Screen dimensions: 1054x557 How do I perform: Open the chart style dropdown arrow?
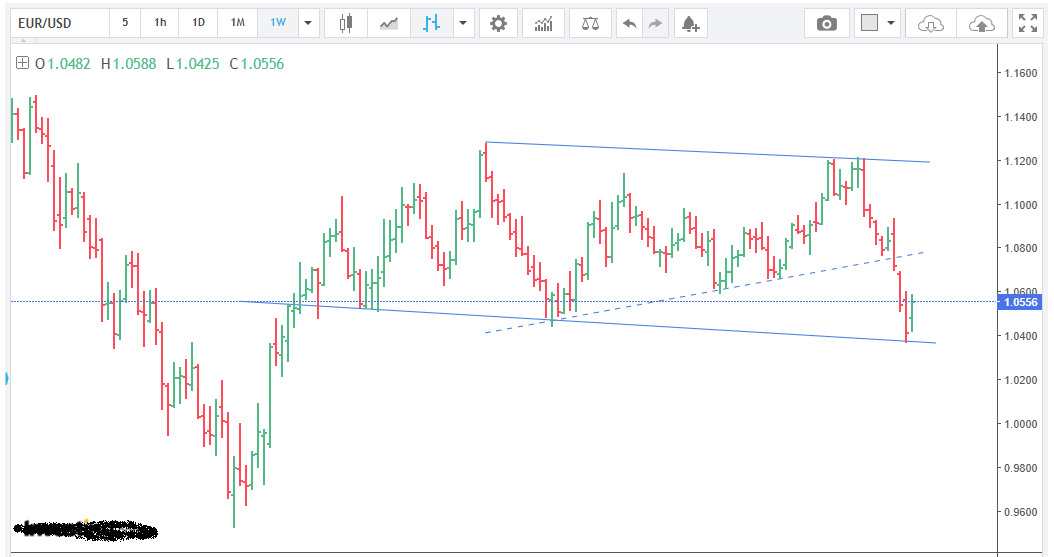[x=462, y=23]
